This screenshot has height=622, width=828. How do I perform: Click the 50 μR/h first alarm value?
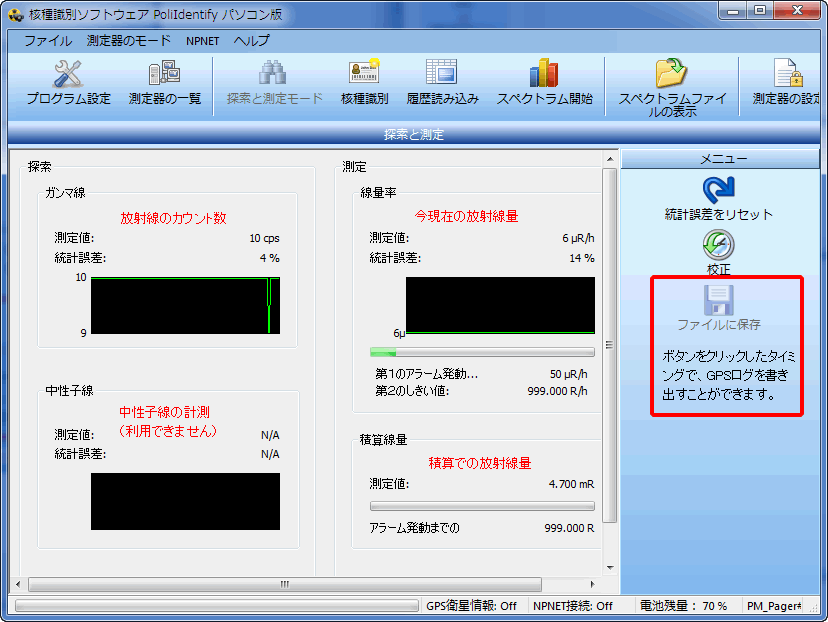568,374
